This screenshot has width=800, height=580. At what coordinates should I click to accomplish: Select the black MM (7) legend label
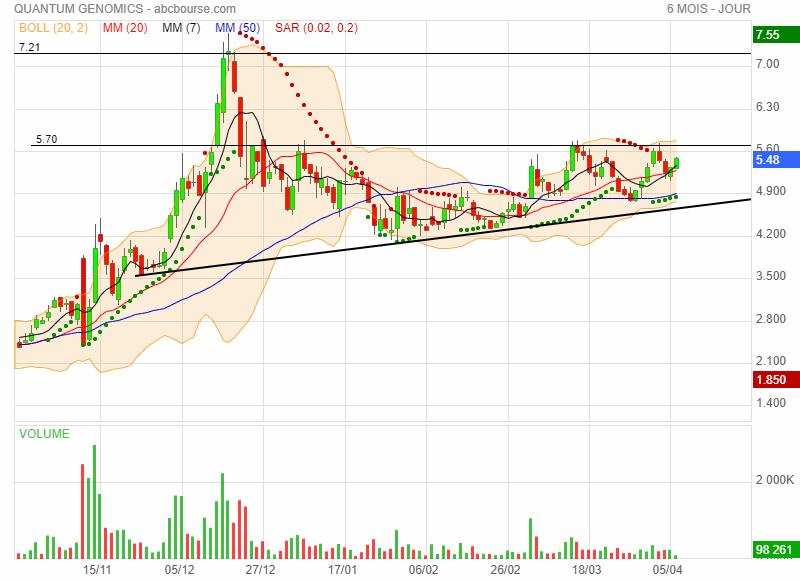coord(181,28)
